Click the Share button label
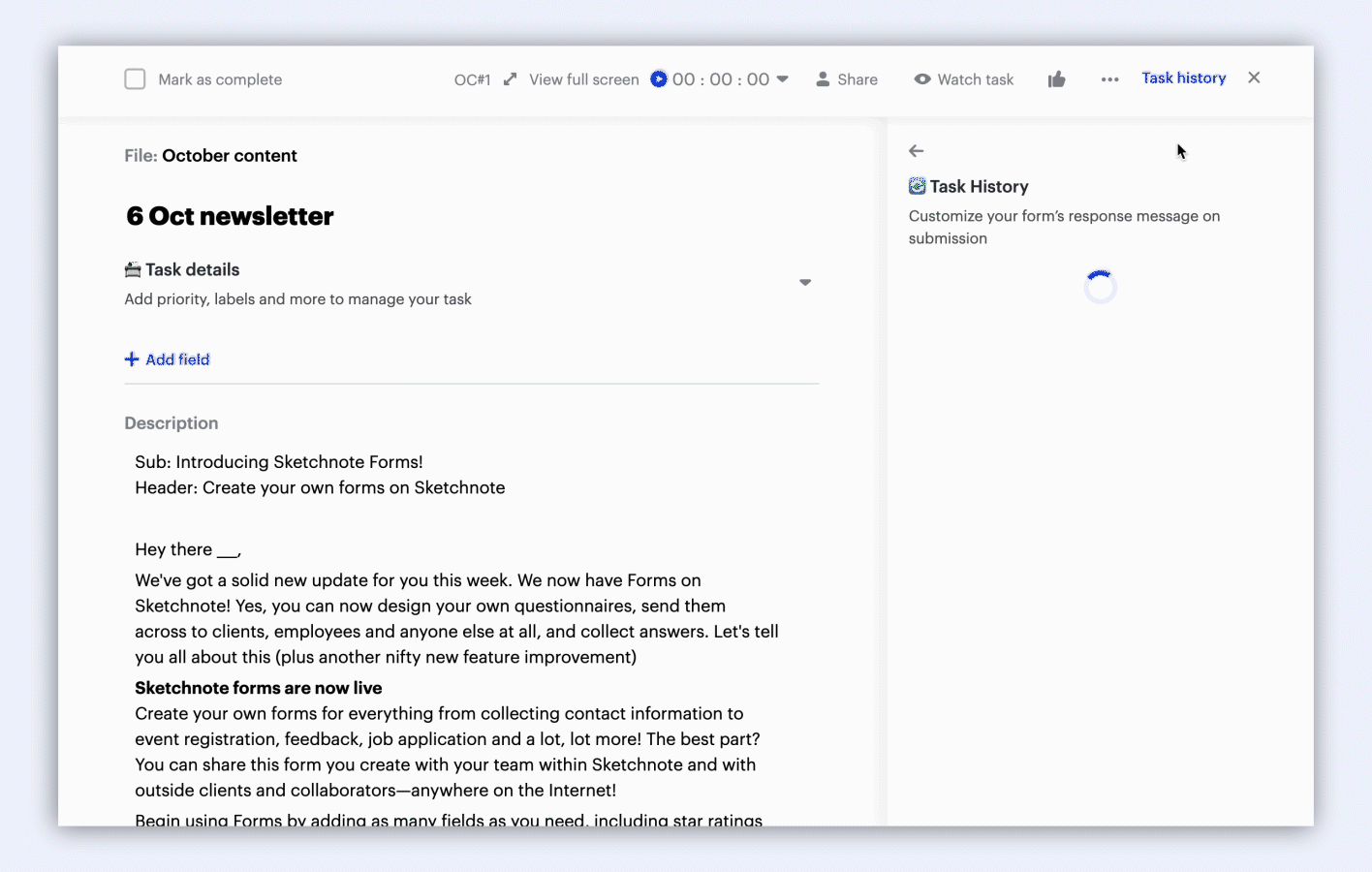This screenshot has height=872, width=1372. (857, 79)
